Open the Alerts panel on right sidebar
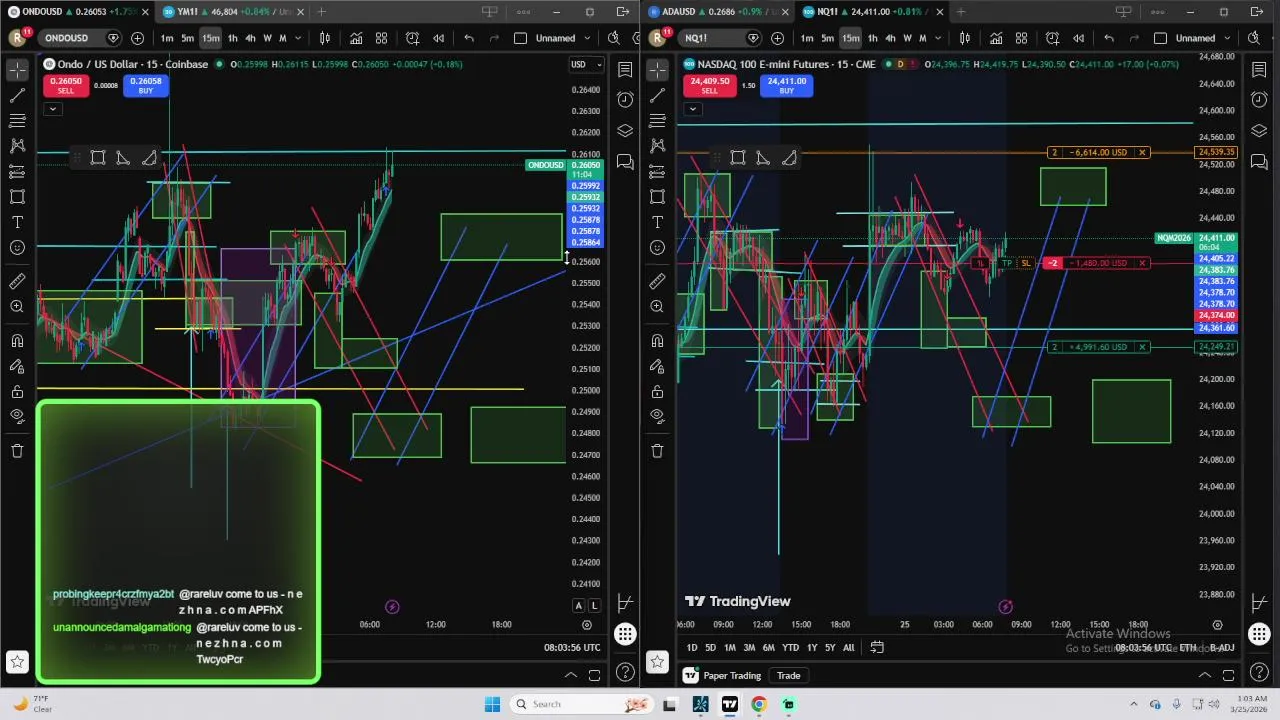1280x720 pixels. point(1259,99)
